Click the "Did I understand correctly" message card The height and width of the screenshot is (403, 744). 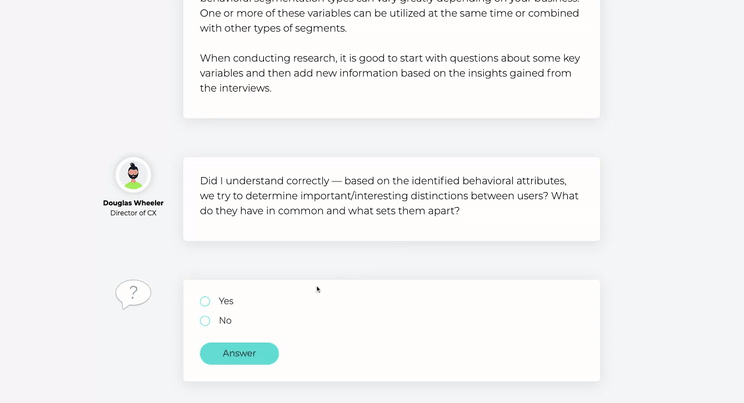(391, 199)
